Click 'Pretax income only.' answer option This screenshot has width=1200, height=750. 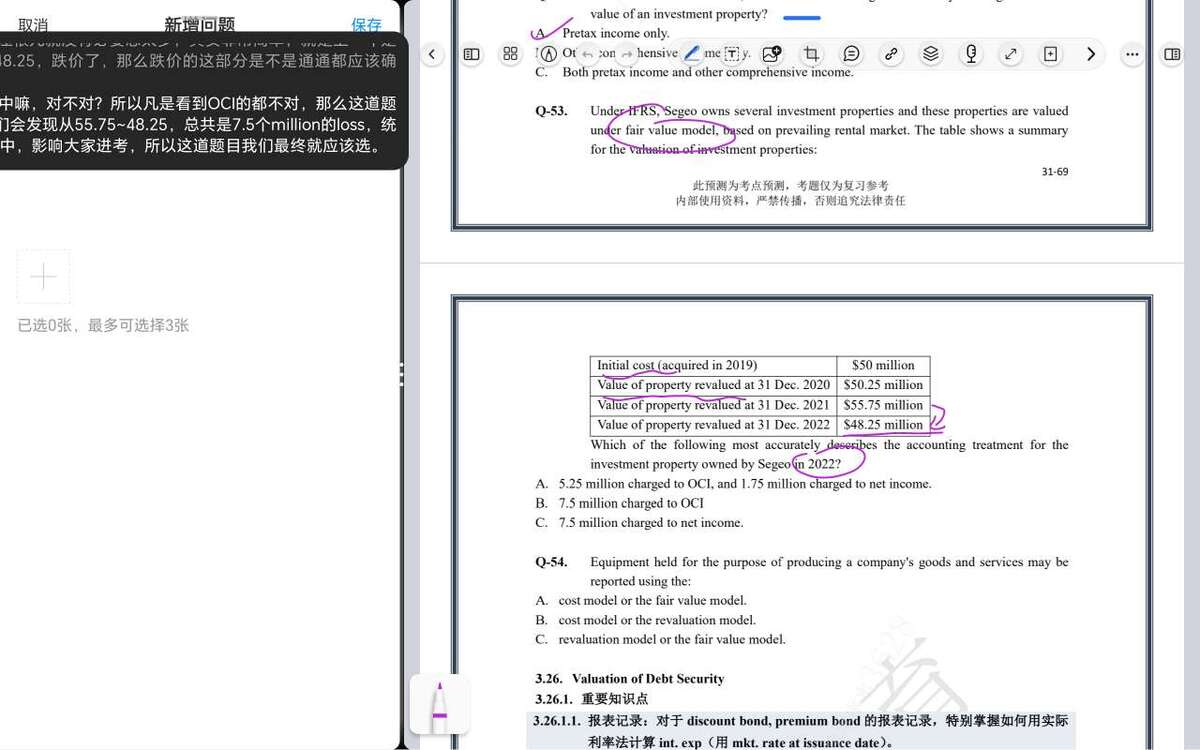click(602, 33)
